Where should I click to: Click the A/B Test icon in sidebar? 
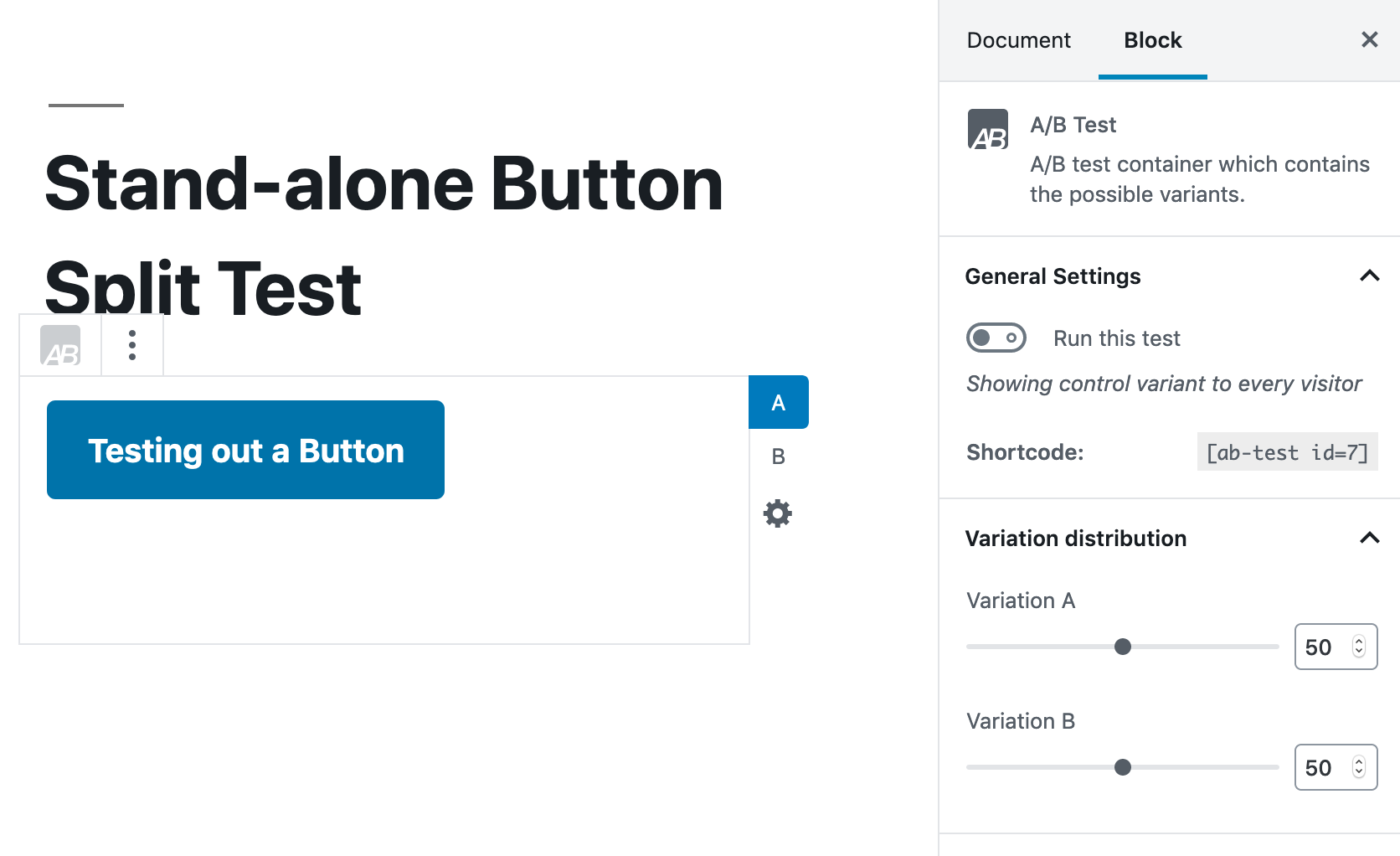point(988,129)
